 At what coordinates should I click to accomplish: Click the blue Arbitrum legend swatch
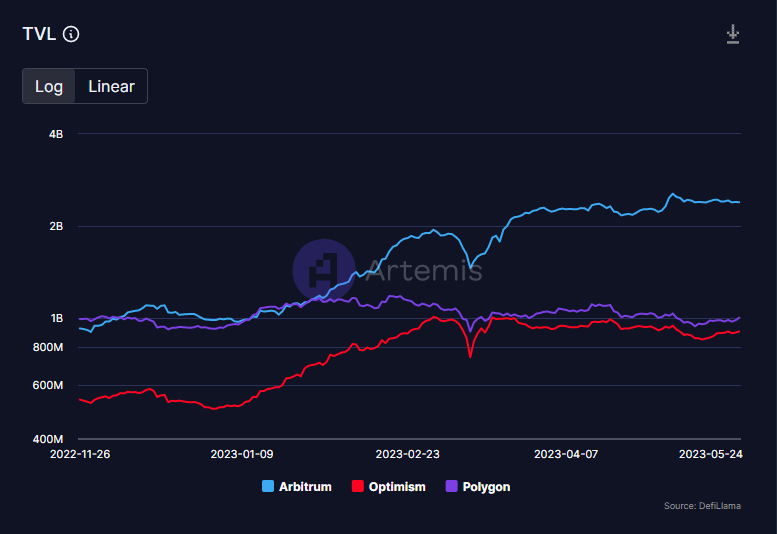tap(268, 486)
